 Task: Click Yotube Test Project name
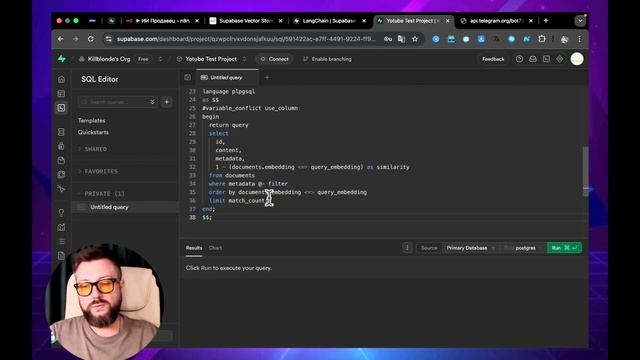tap(211, 59)
